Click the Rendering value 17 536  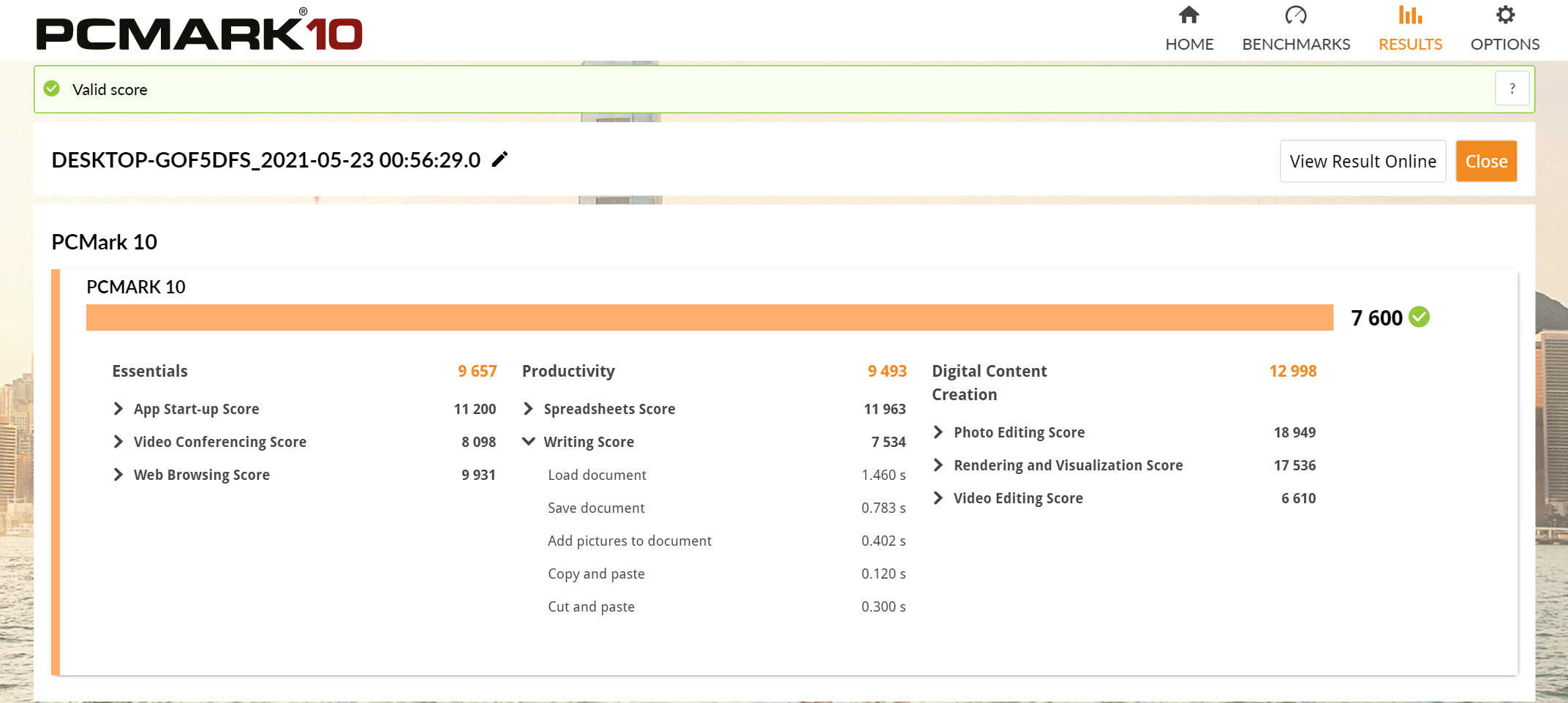pyautogui.click(x=1294, y=465)
